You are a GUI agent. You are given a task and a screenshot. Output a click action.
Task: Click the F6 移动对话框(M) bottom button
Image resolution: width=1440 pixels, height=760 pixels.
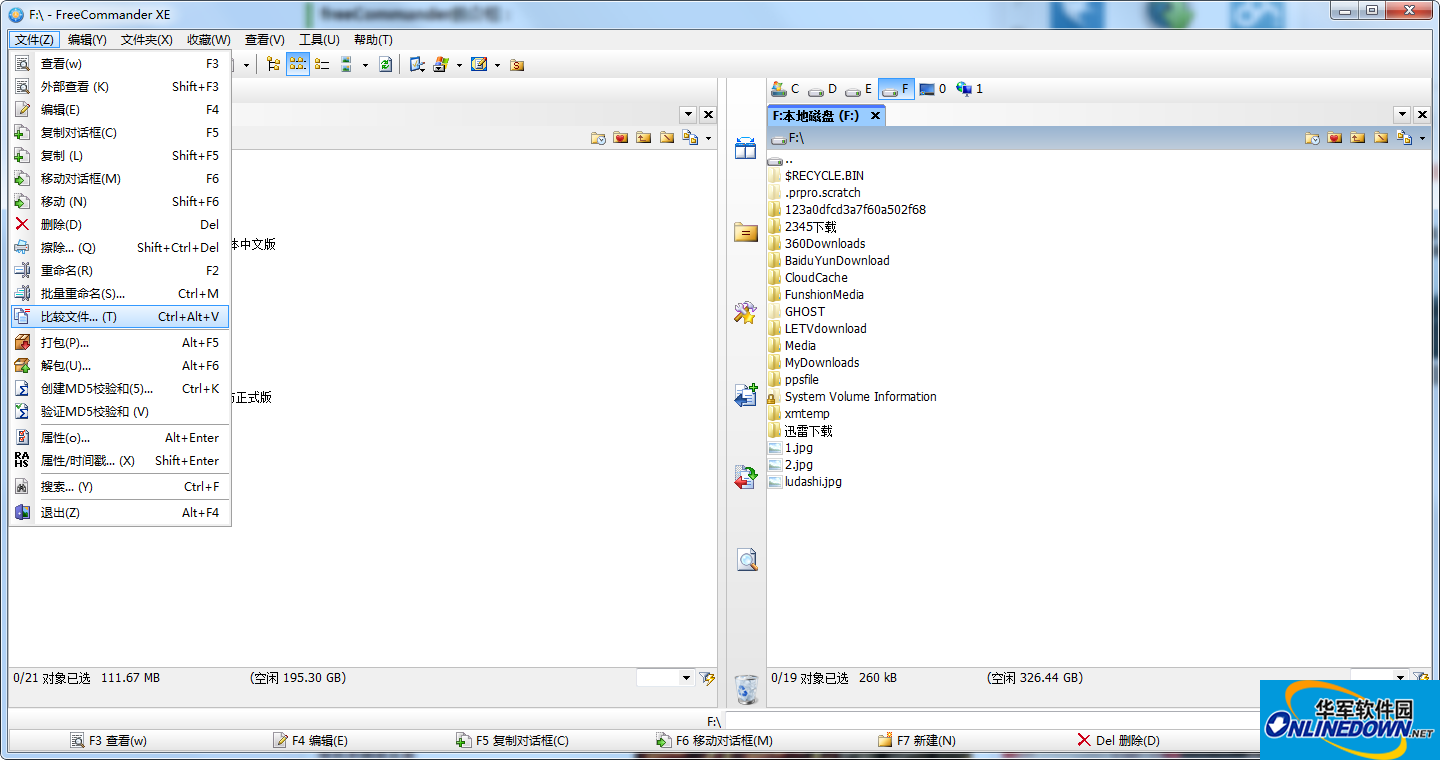point(714,741)
